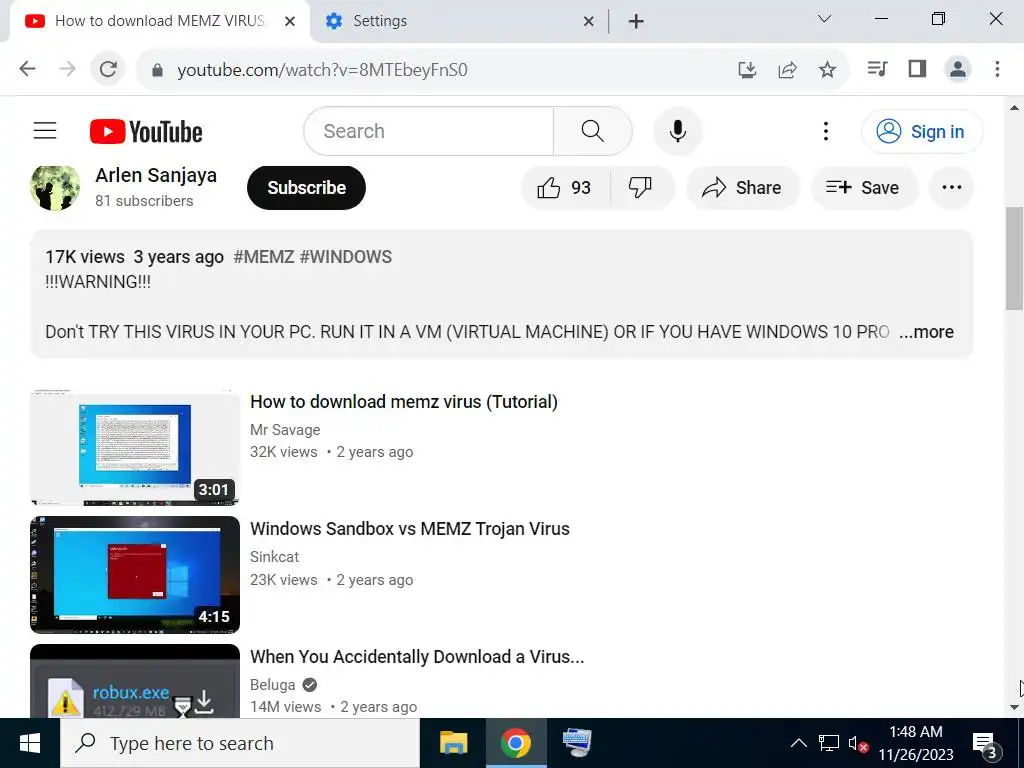Save the video to playlist
The width and height of the screenshot is (1024, 768).
863,188
